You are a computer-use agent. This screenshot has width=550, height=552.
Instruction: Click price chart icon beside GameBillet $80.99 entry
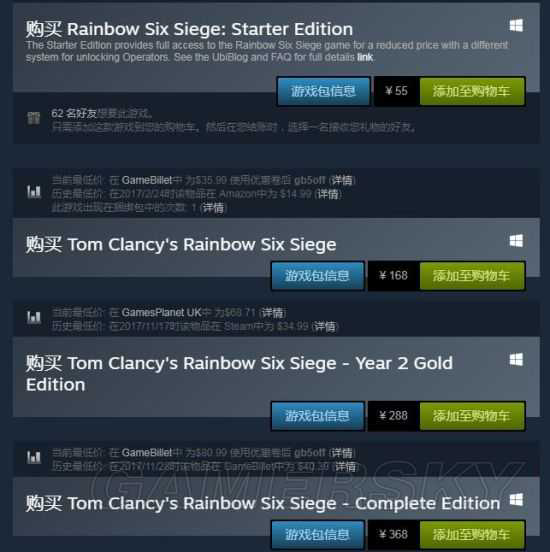point(34,457)
